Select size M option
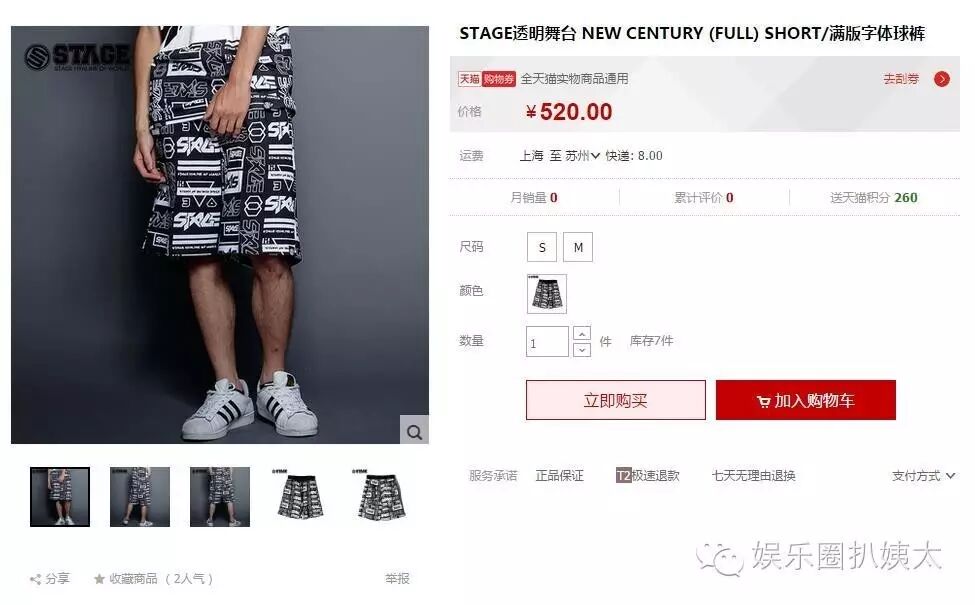This screenshot has width=975, height=605. [578, 247]
